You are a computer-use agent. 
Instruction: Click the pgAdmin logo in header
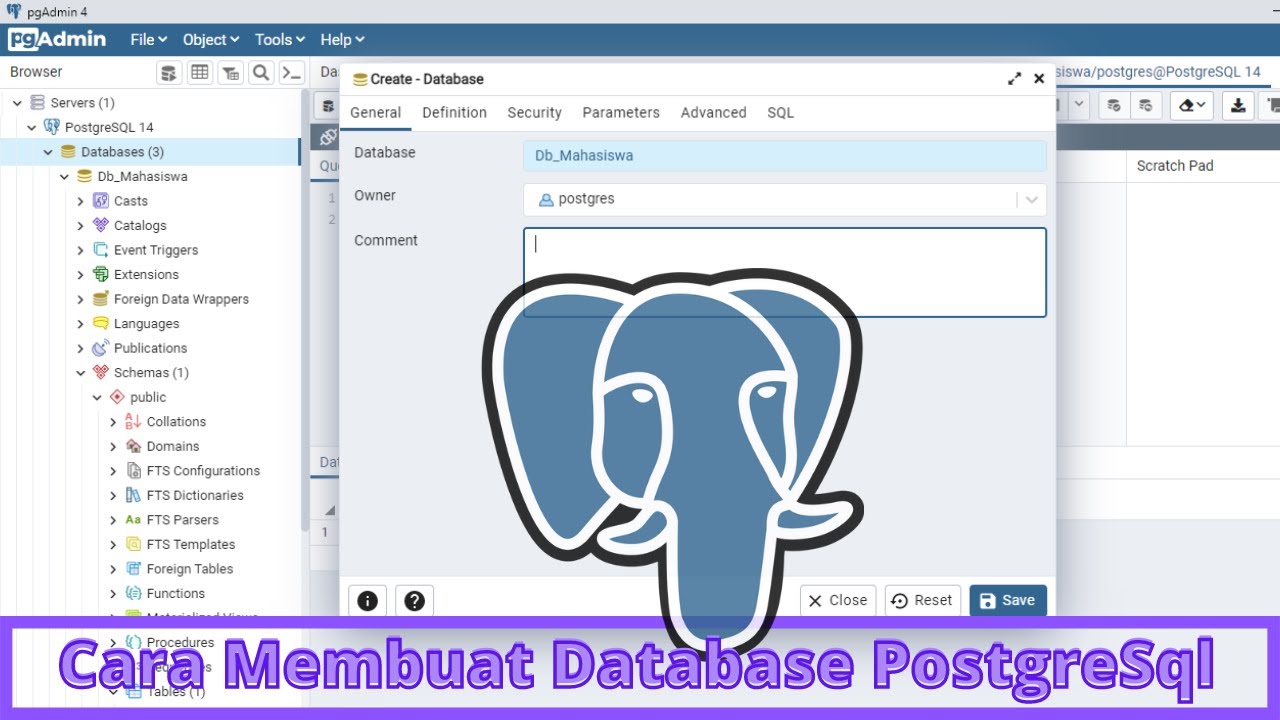57,39
